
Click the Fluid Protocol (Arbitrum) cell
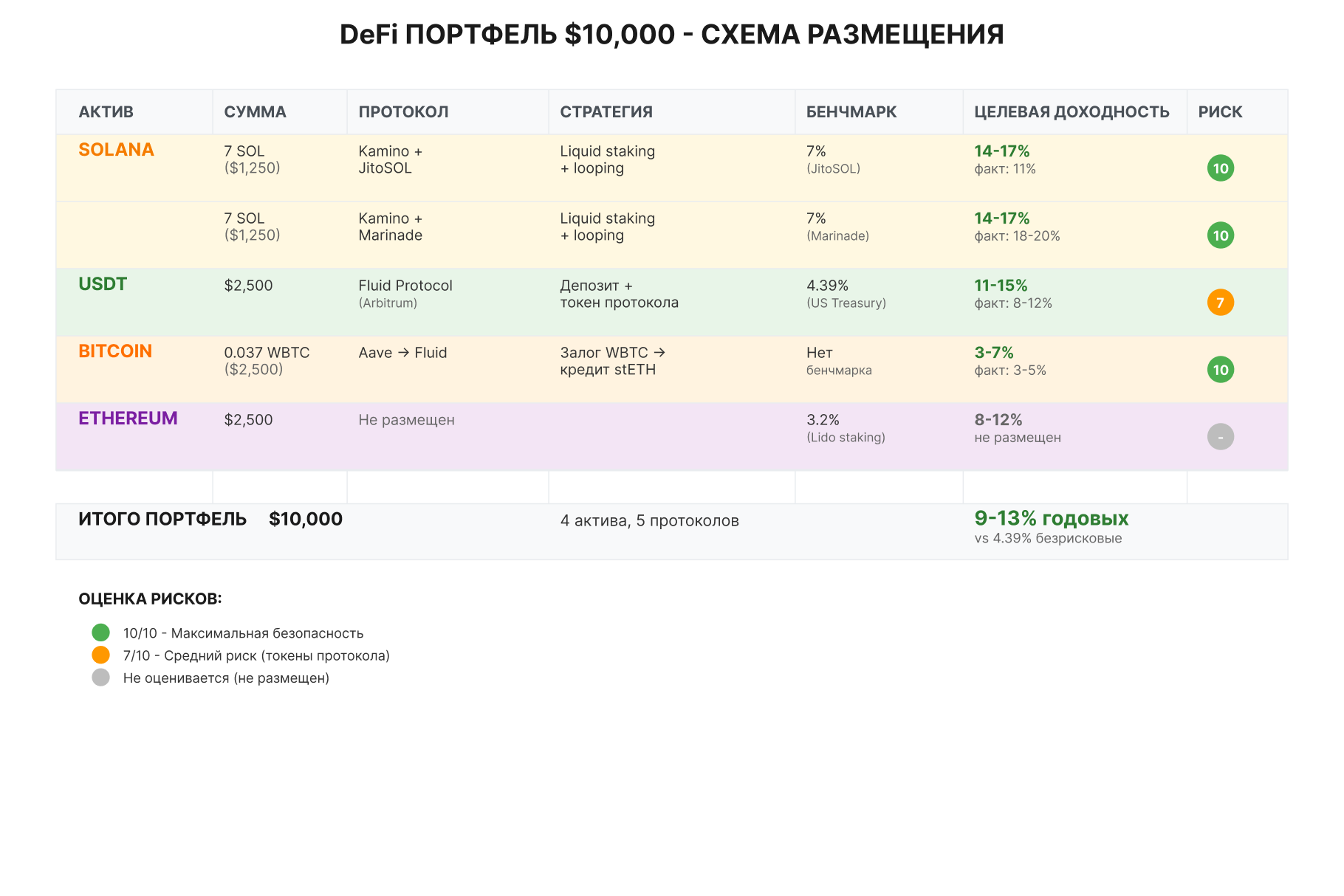tap(405, 294)
